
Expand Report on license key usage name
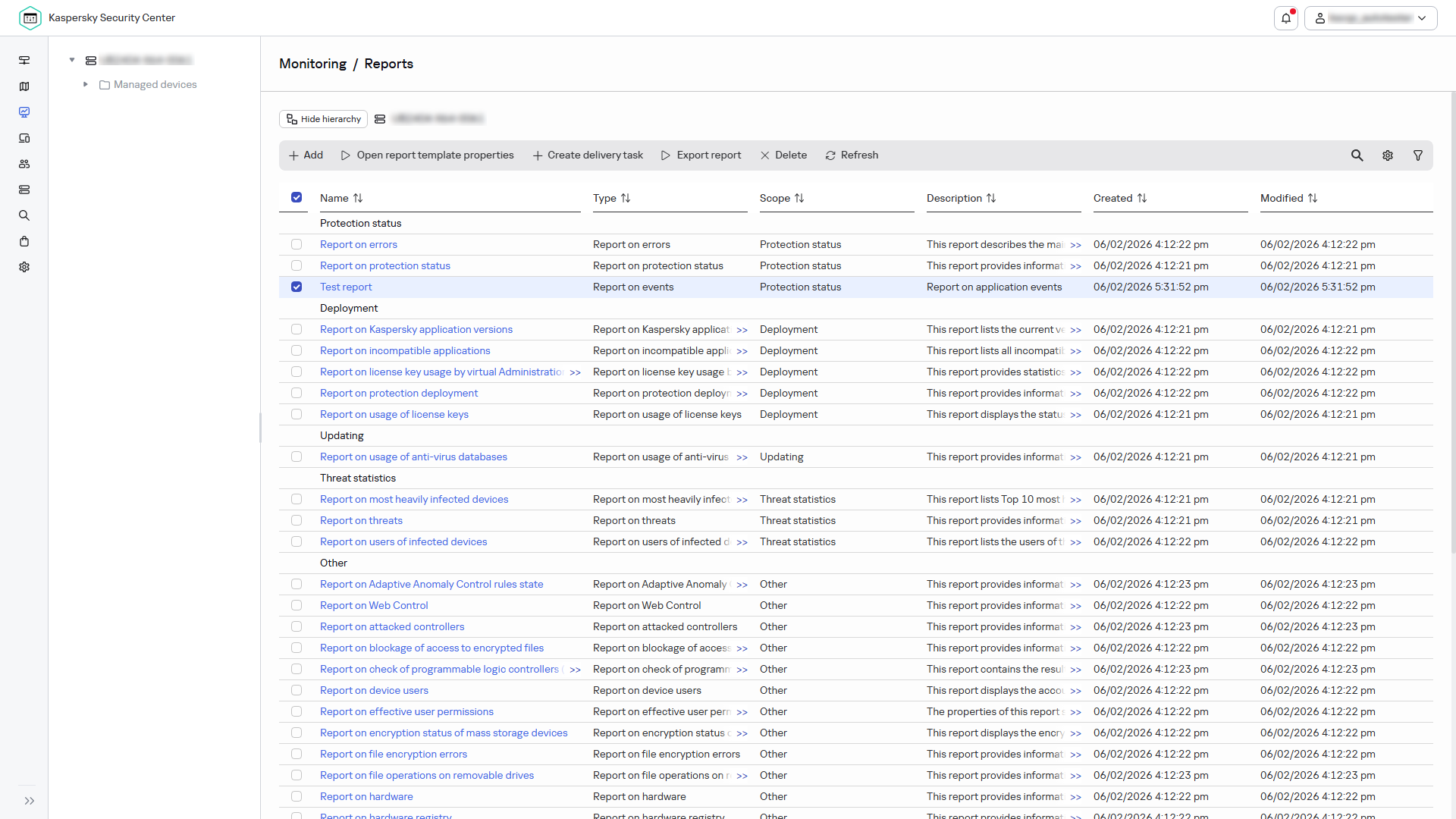(576, 372)
